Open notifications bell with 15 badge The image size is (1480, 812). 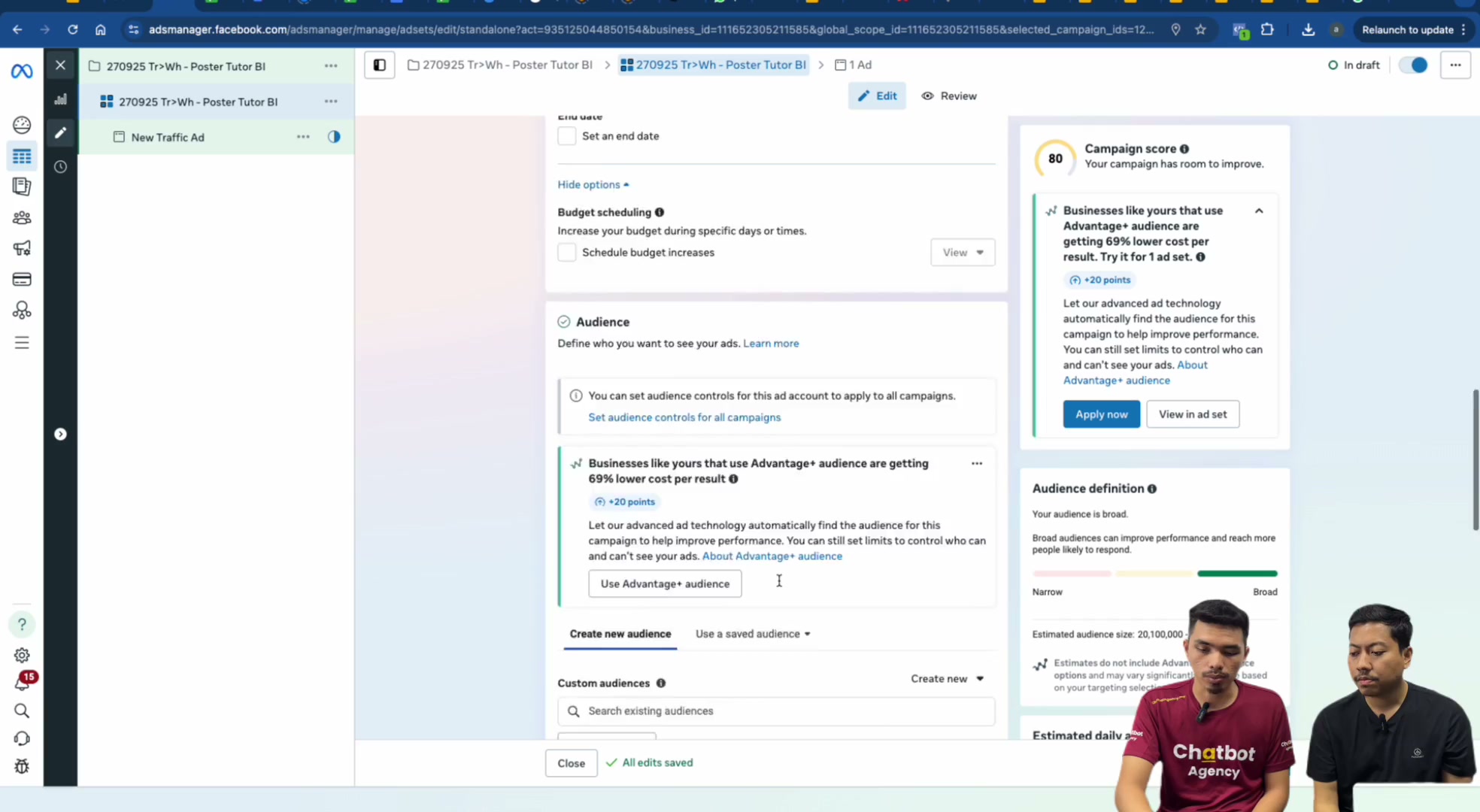[23, 682]
